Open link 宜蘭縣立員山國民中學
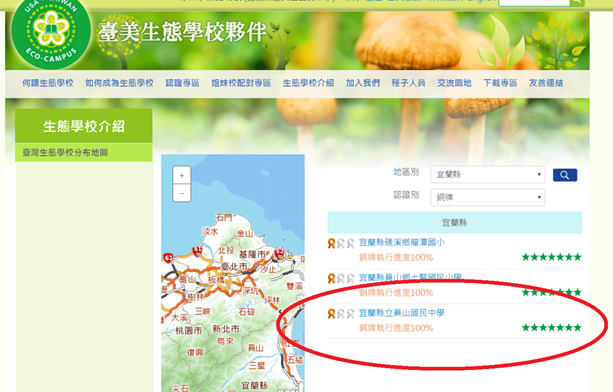613x392 pixels. coord(401,313)
